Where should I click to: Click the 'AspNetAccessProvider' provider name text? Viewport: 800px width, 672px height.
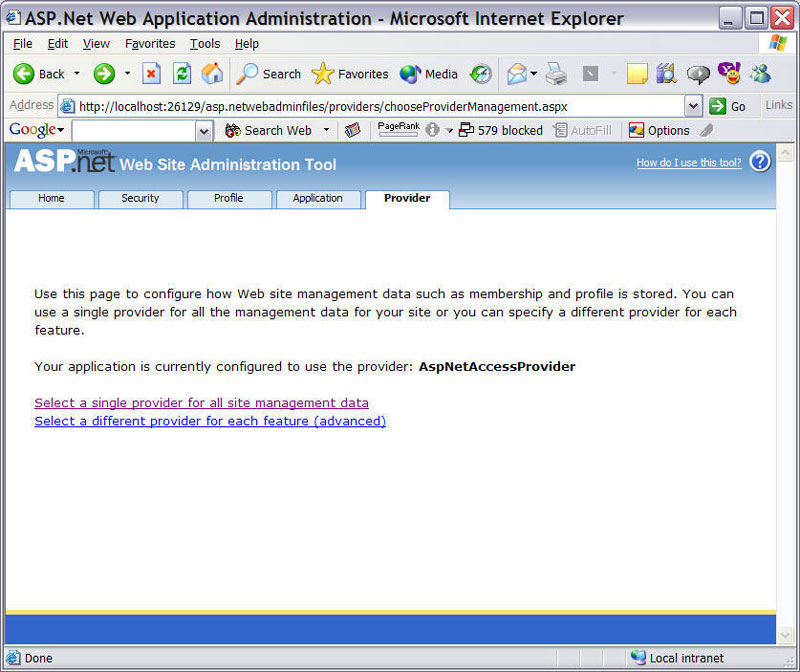[x=497, y=367]
